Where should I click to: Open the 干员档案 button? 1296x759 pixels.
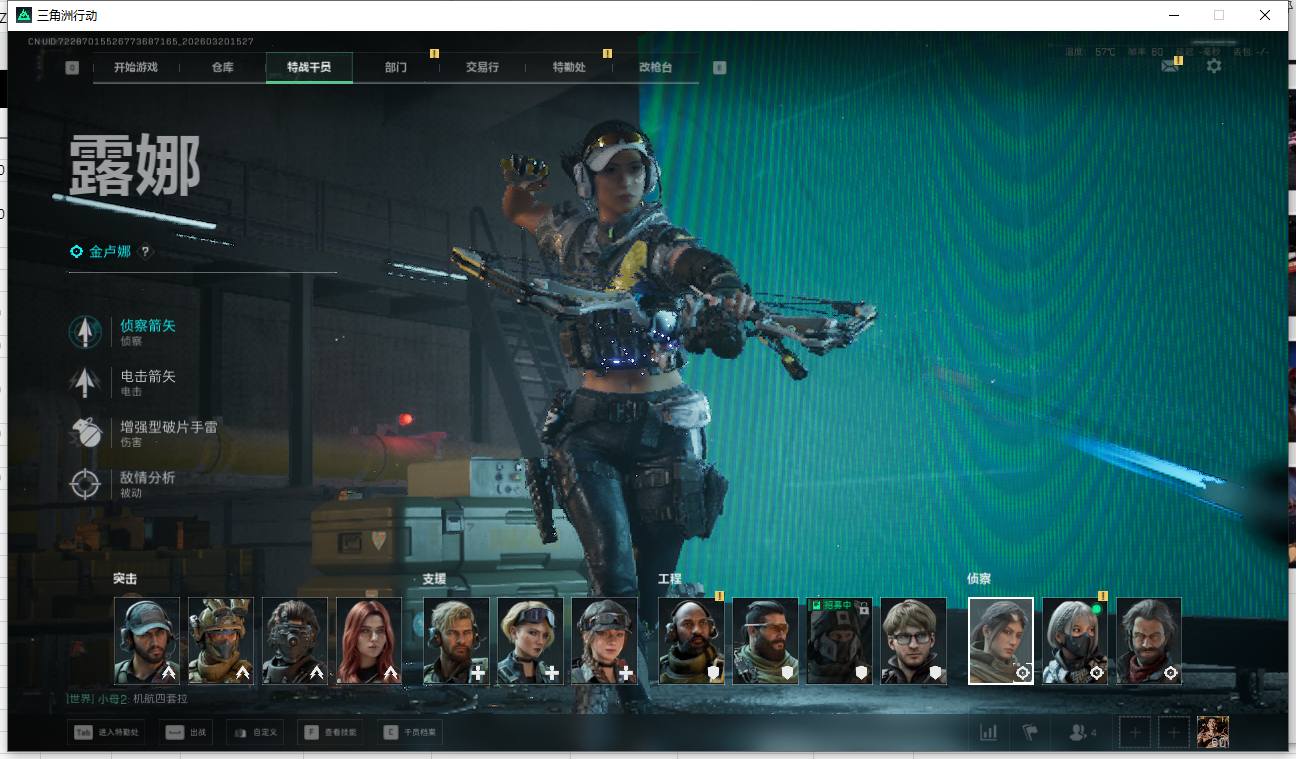(x=410, y=732)
